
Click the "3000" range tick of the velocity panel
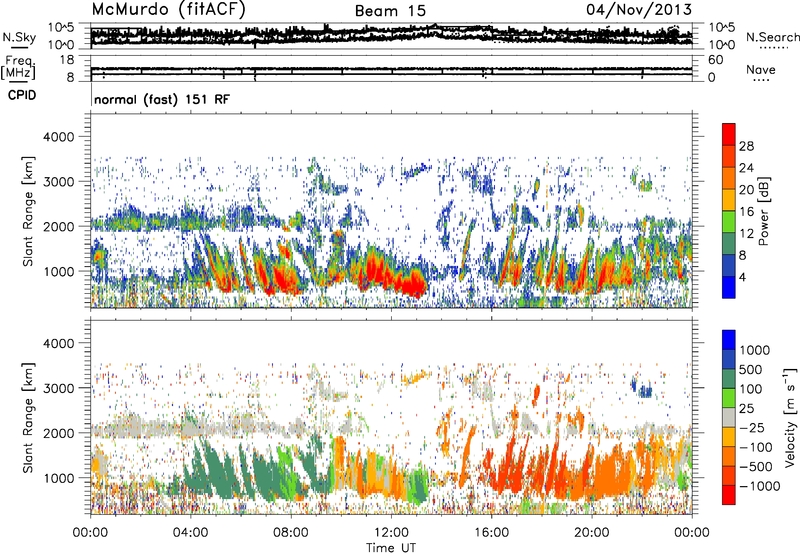[x=61, y=388]
